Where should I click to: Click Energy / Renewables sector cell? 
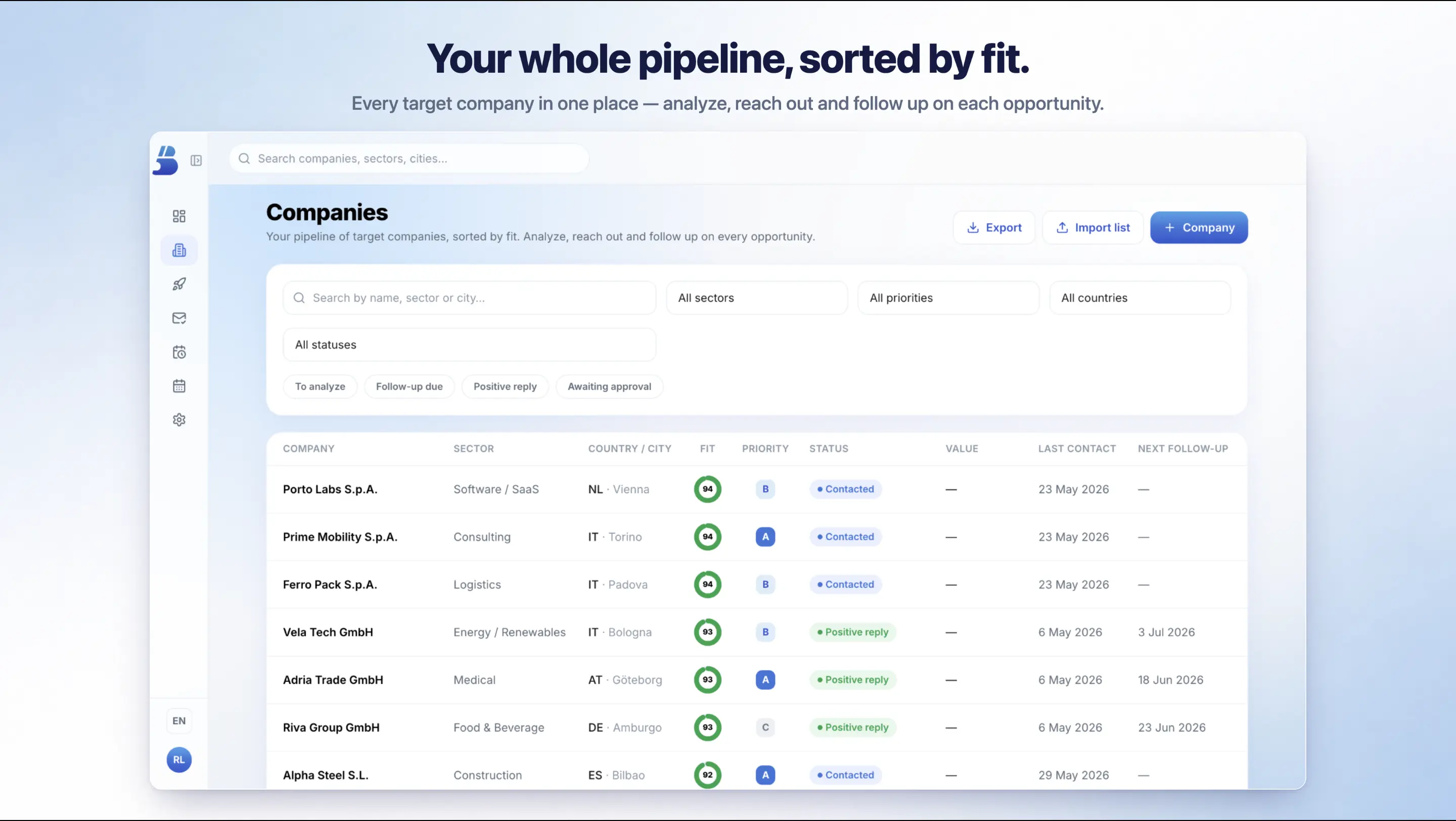(x=509, y=632)
